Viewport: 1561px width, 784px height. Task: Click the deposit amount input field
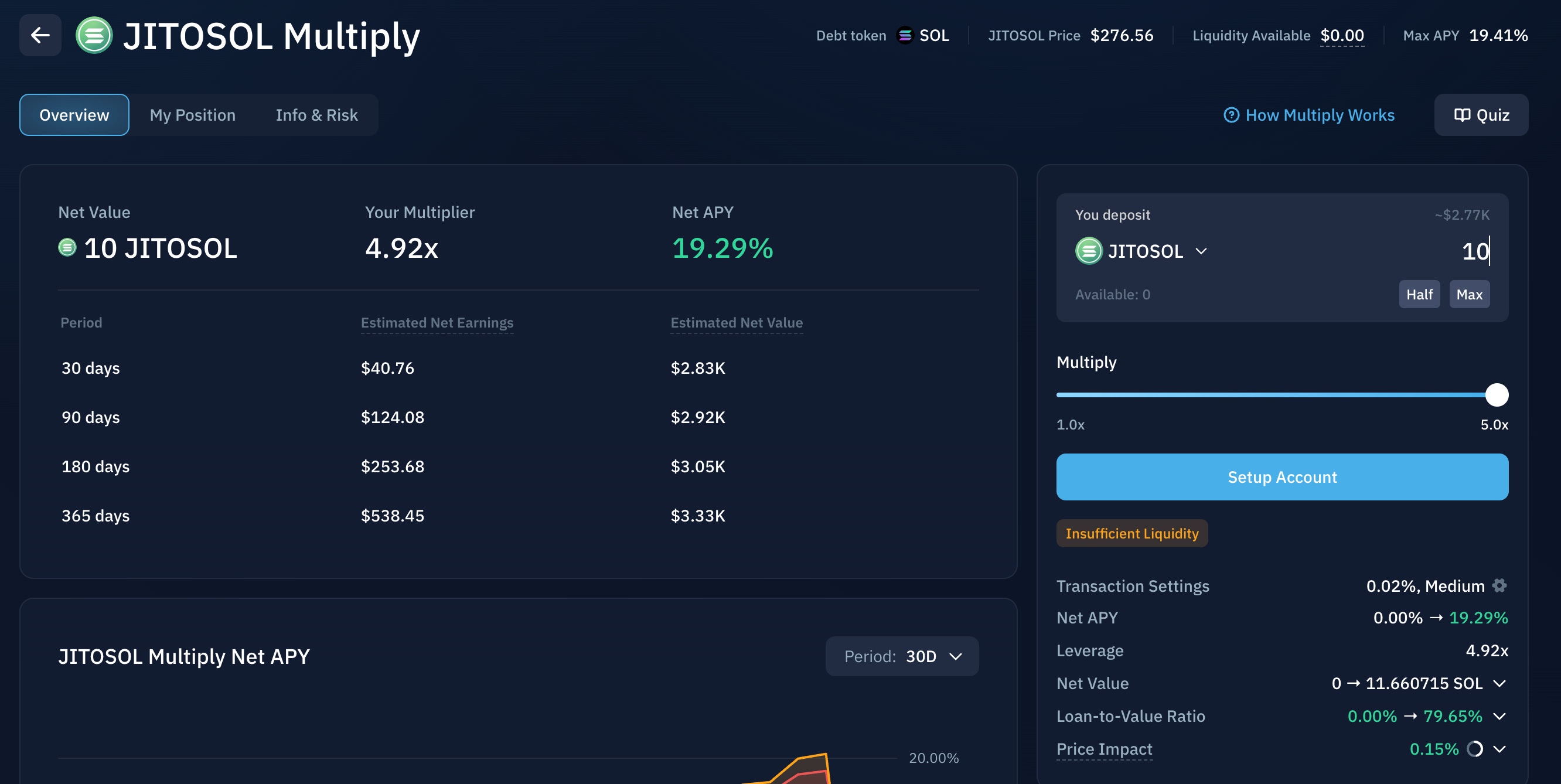1475,251
